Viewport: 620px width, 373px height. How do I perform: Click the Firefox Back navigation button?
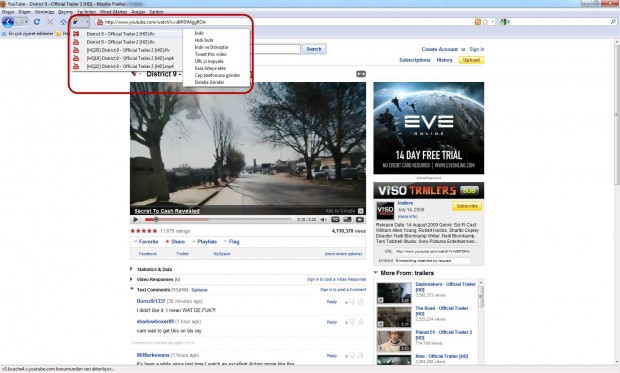(x=8, y=22)
